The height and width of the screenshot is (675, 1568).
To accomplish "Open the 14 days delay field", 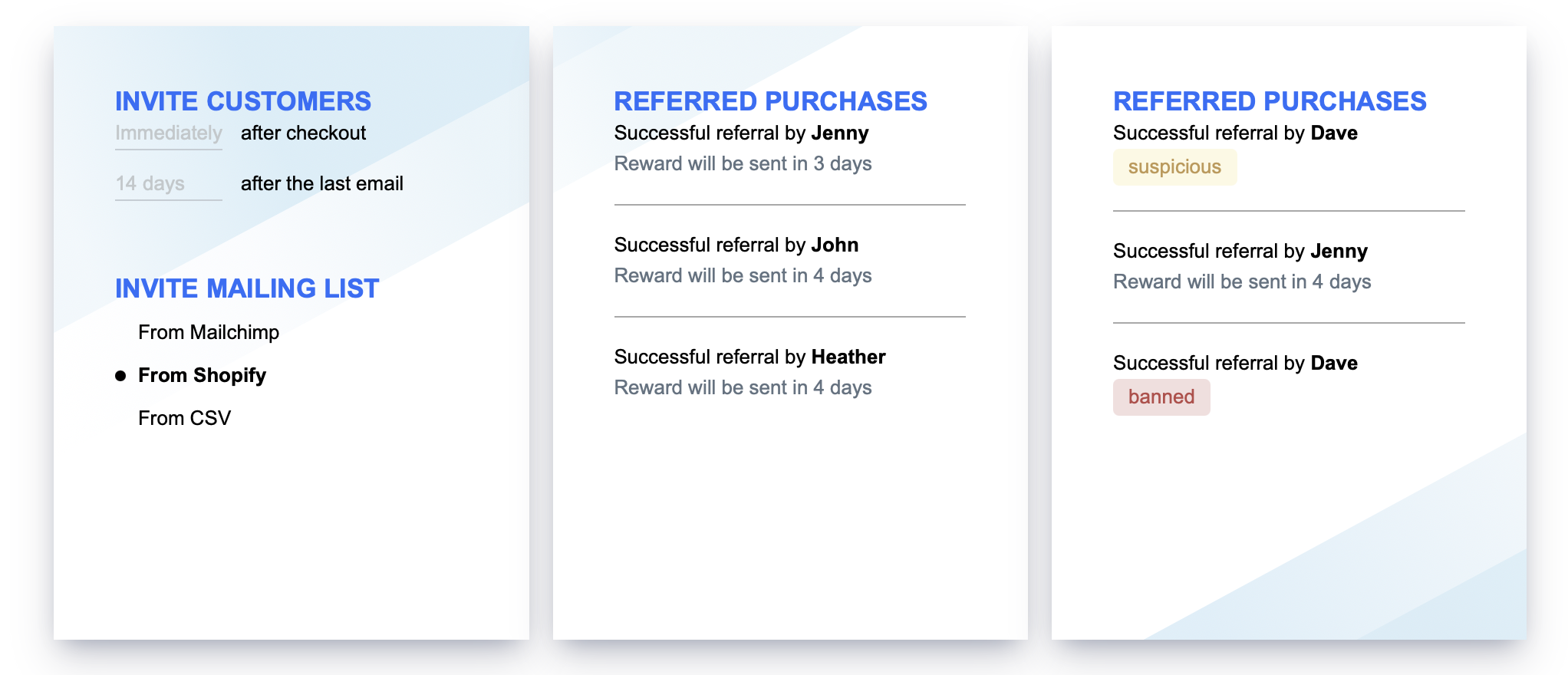I will (x=169, y=184).
